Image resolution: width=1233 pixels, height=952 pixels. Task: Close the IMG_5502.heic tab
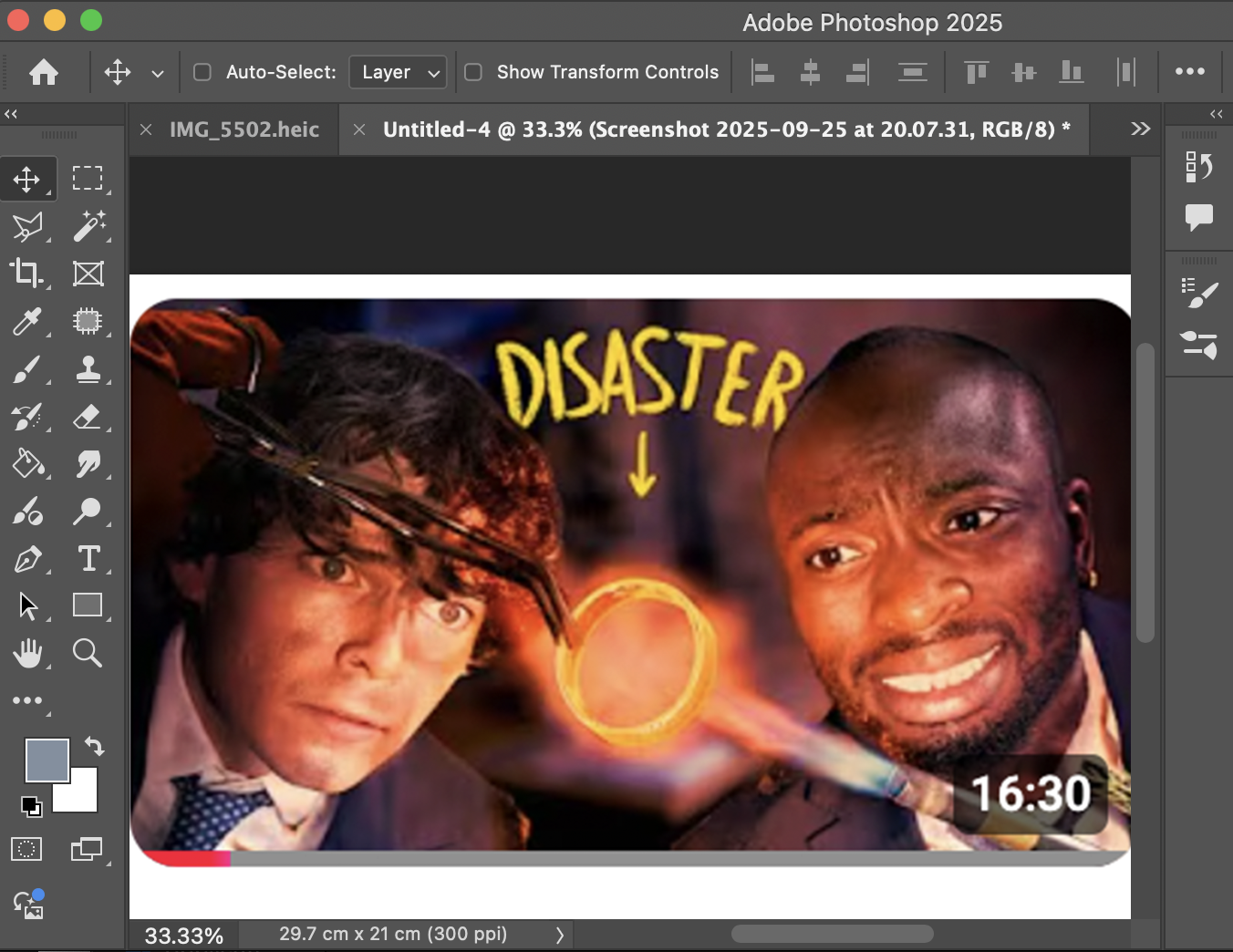pyautogui.click(x=146, y=129)
